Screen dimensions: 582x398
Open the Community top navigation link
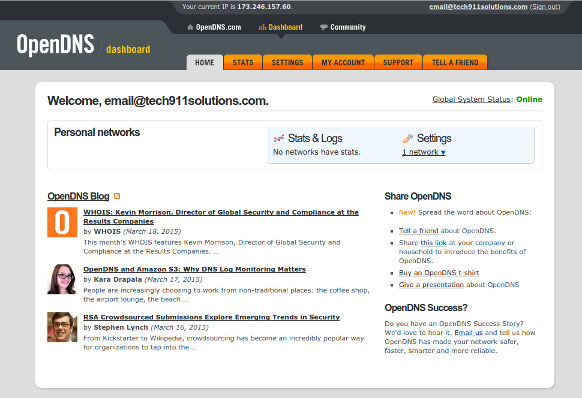tap(348, 27)
